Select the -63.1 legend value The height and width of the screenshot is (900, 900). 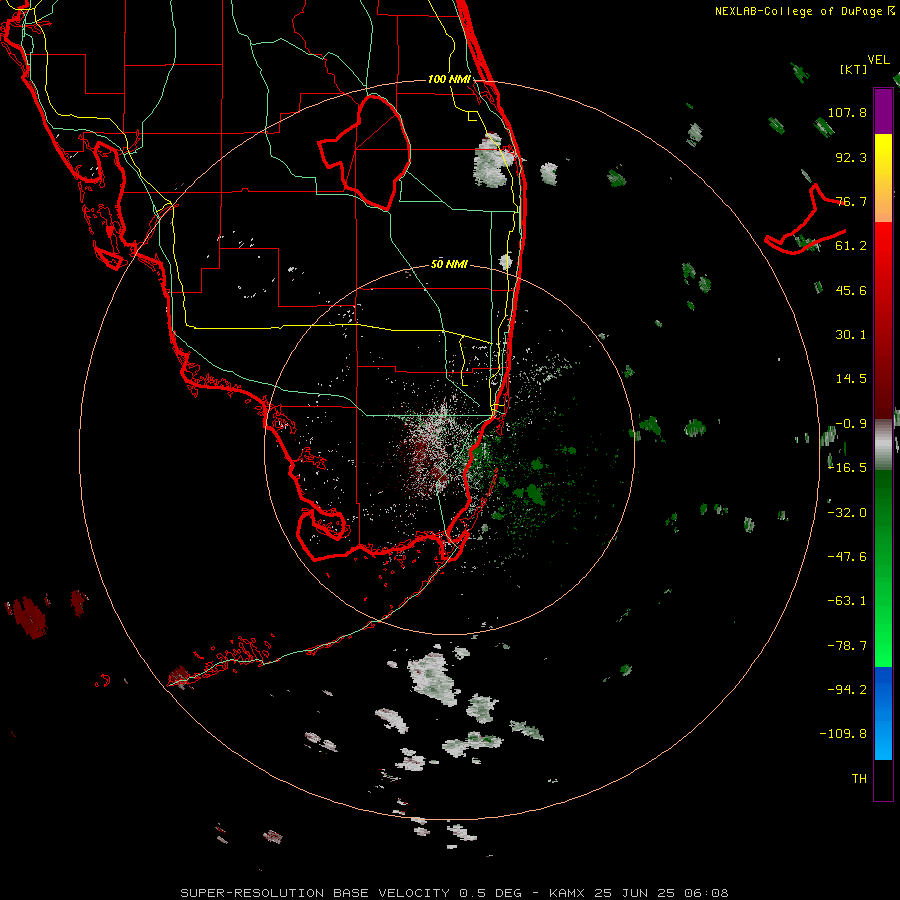pos(847,601)
